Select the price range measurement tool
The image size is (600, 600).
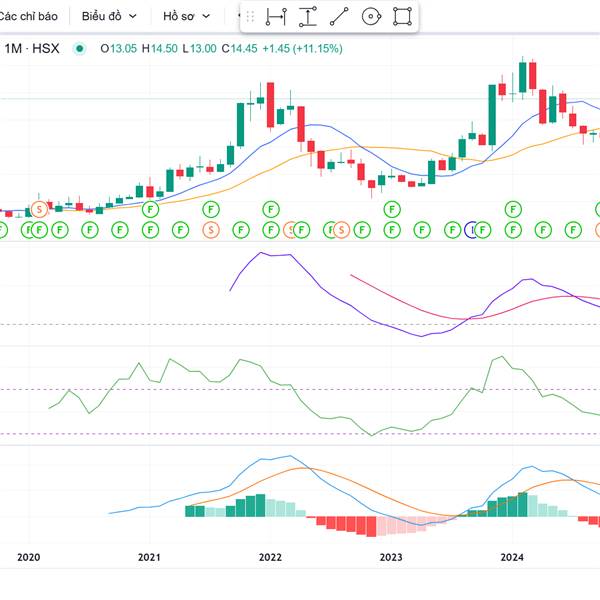tap(308, 17)
